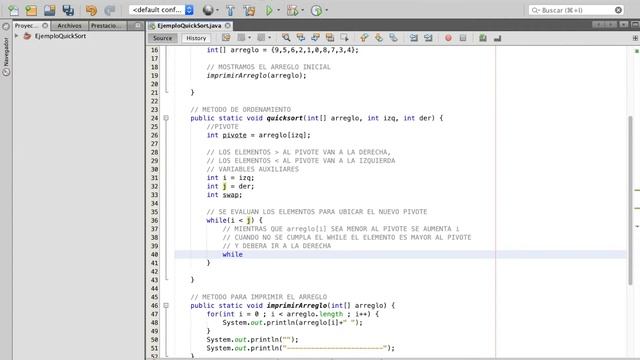640x360 pixels.
Task: Stop macro recording with the grey square
Action: (x=463, y=38)
